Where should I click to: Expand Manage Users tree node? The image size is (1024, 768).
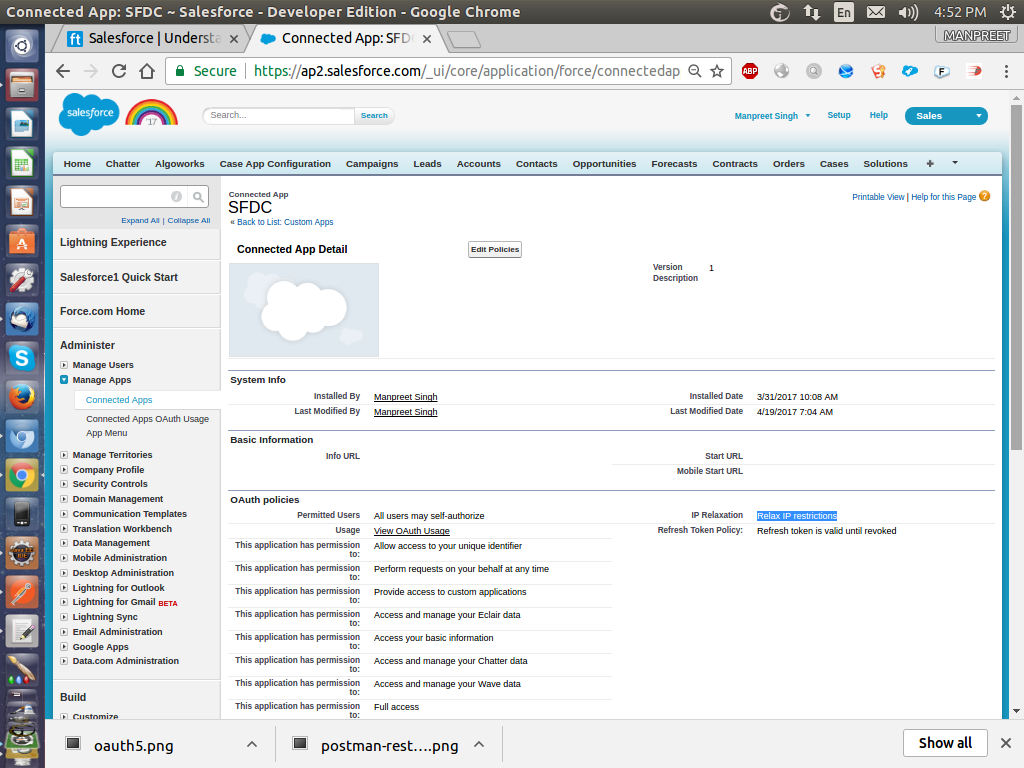(x=64, y=365)
